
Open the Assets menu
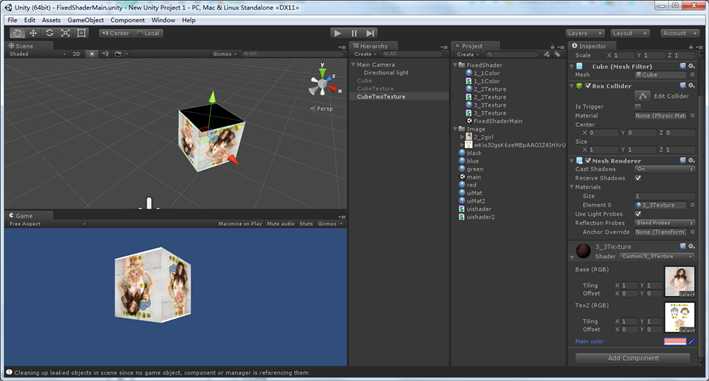[x=51, y=20]
